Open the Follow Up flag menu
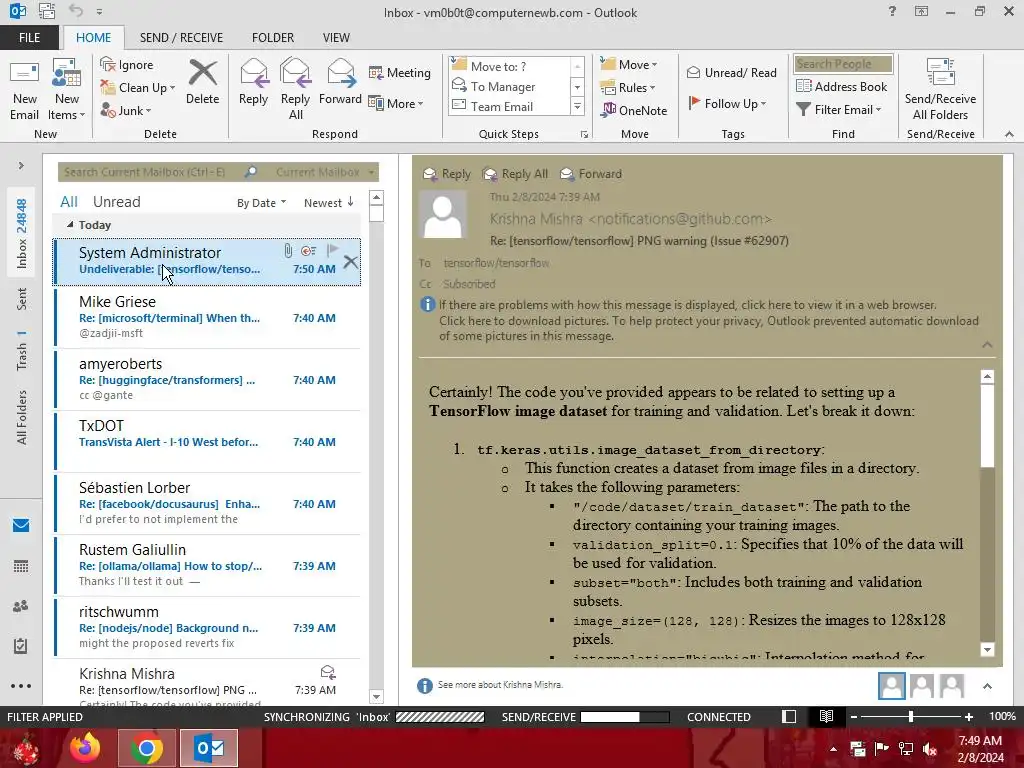Image resolution: width=1024 pixels, height=768 pixels. 728,103
